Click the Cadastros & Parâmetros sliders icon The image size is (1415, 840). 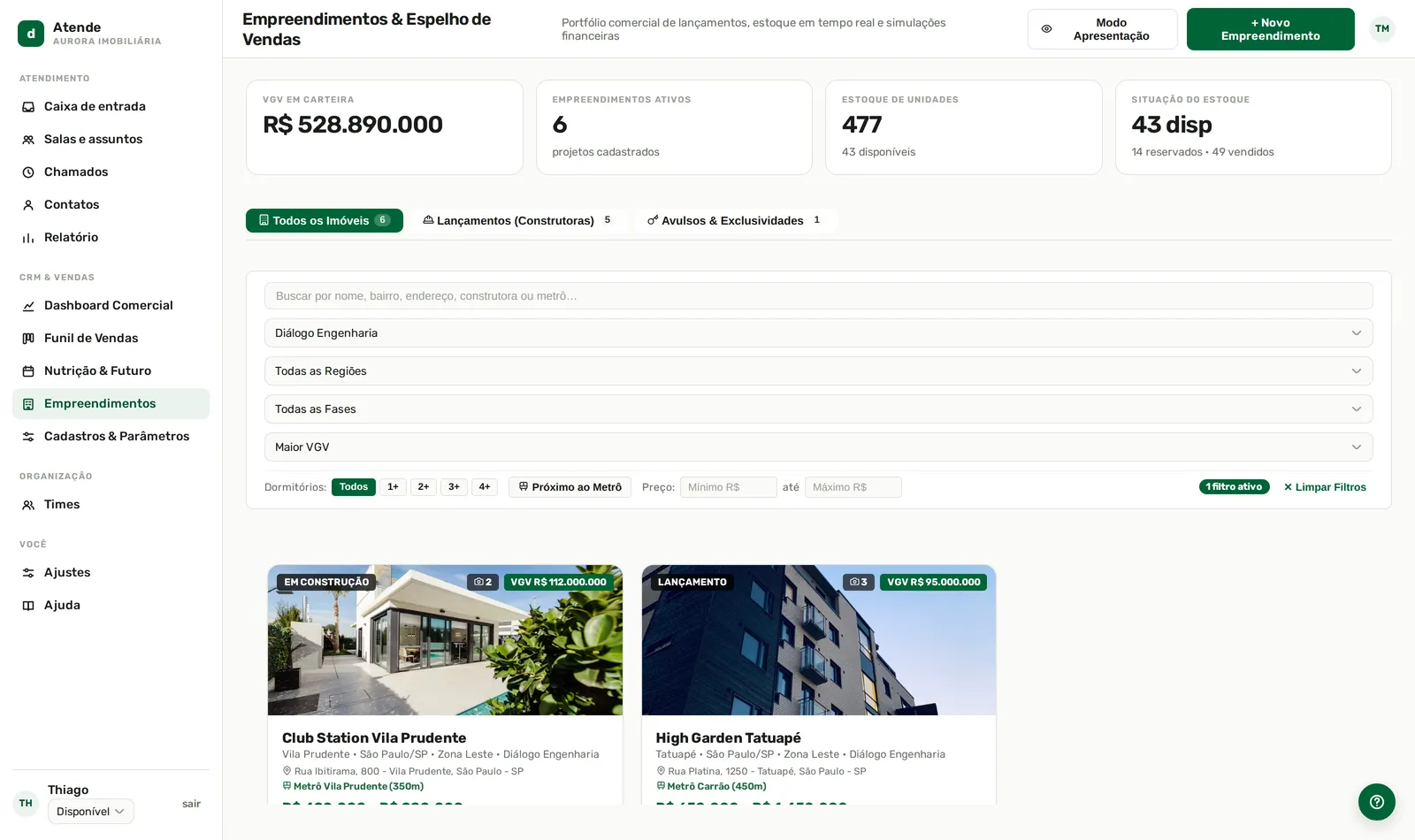(28, 437)
